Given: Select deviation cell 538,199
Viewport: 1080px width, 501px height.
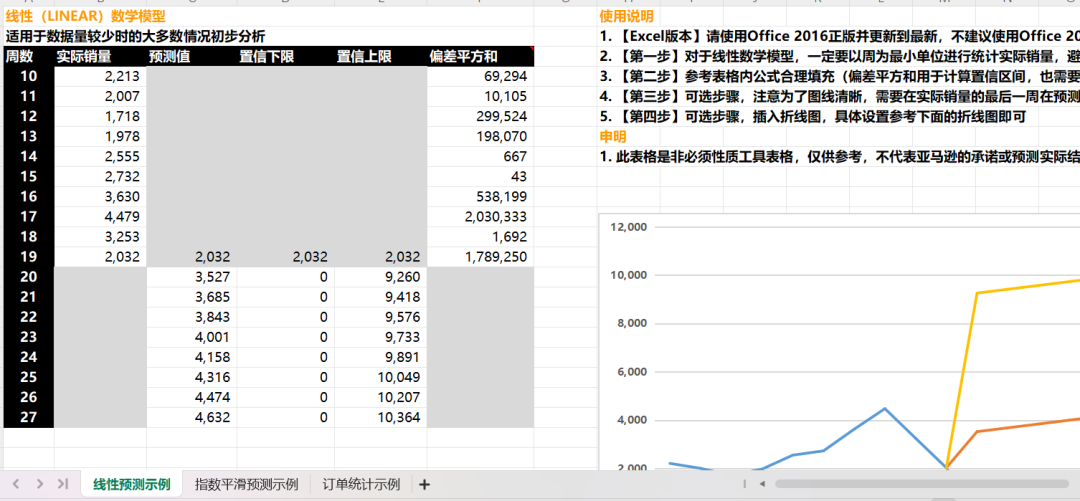Looking at the screenshot, I should (480, 197).
